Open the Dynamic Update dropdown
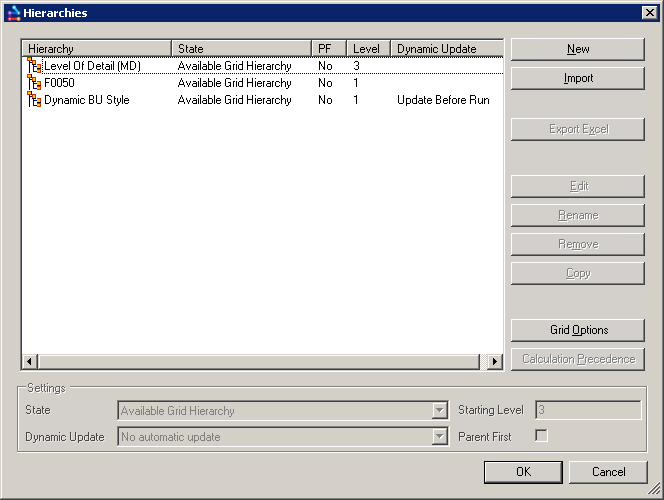Viewport: 664px width, 500px height. click(439, 437)
